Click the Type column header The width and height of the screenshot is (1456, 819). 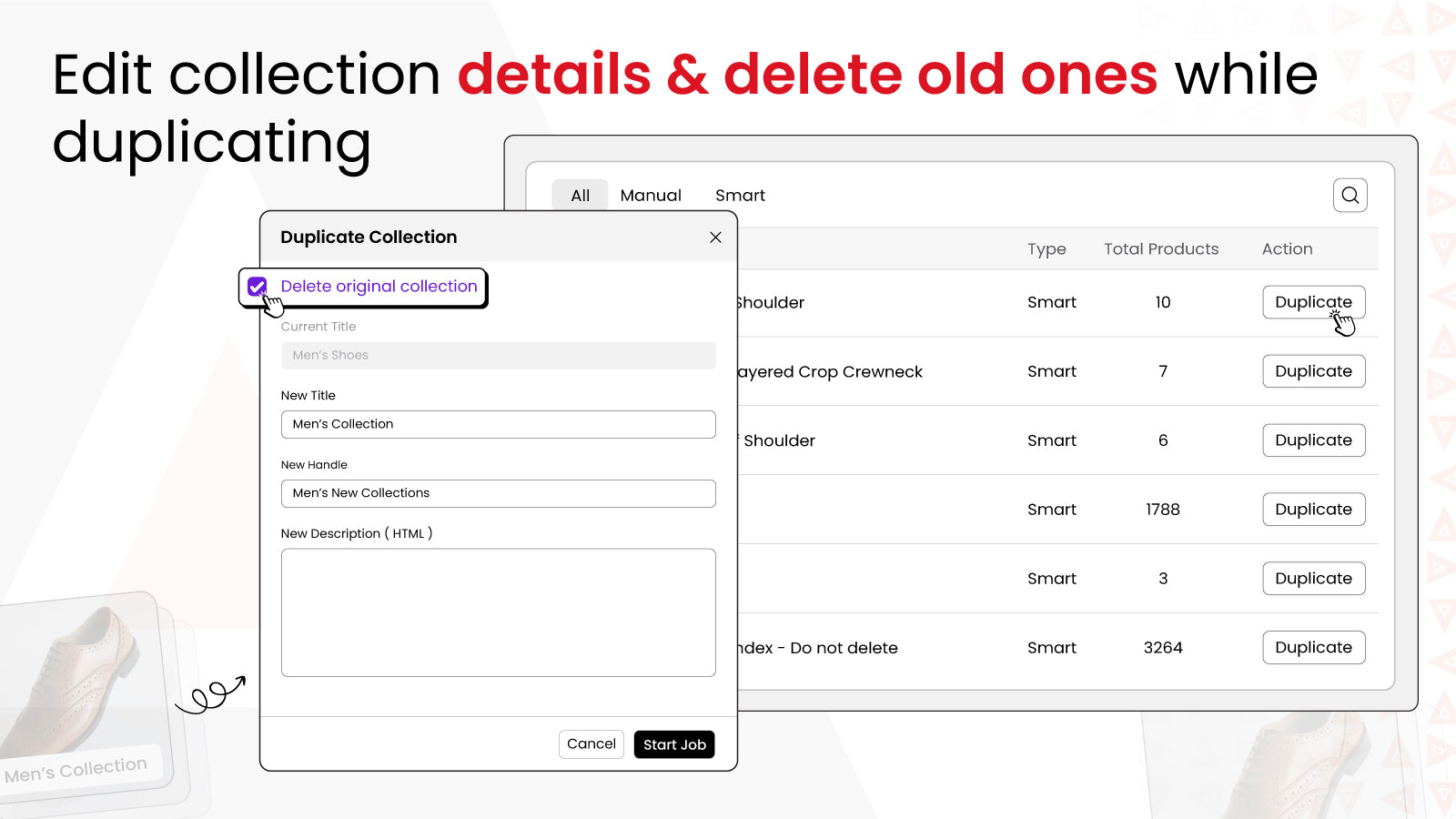tap(1046, 249)
